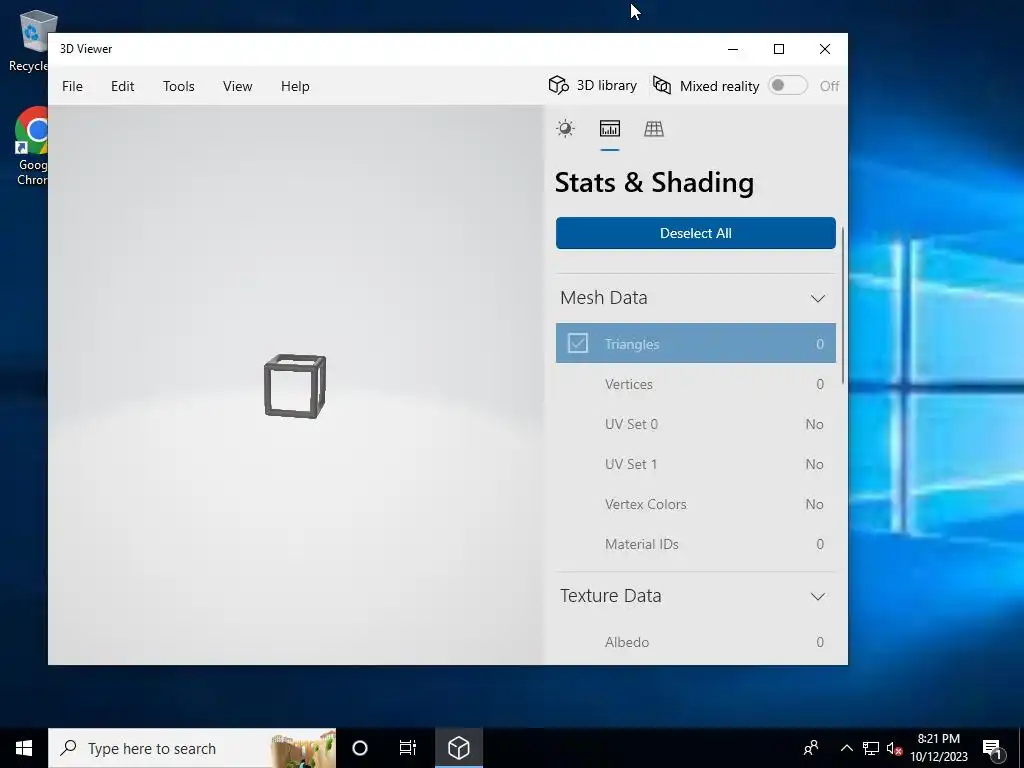Maximize the 3D Viewer window
The width and height of the screenshot is (1024, 768).
pyautogui.click(x=778, y=49)
